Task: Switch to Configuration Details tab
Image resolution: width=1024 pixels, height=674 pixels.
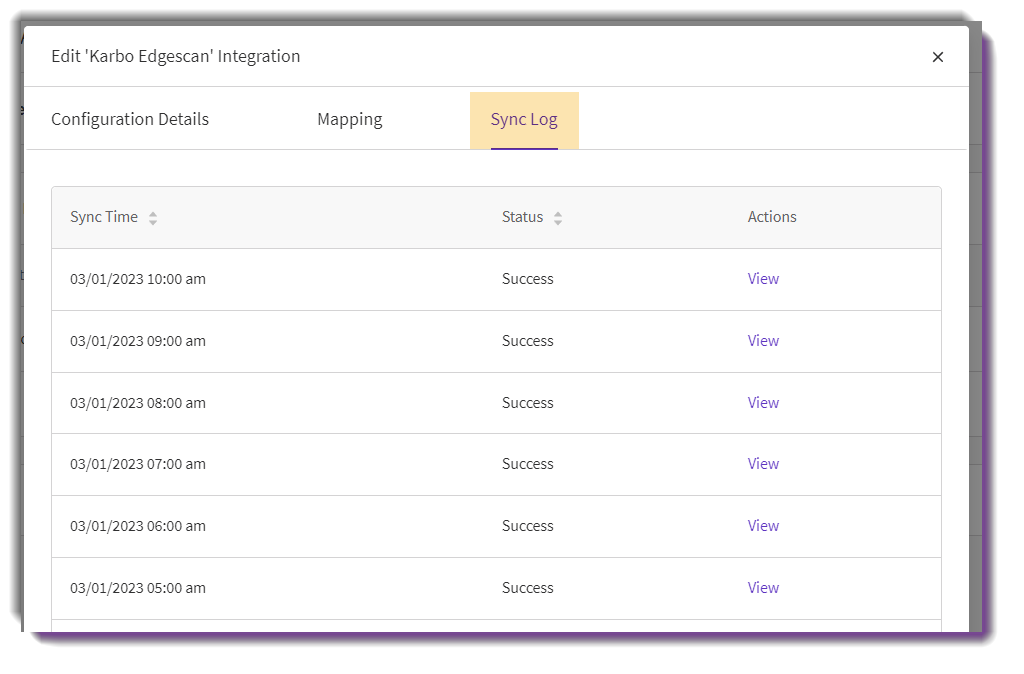Action: pyautogui.click(x=130, y=120)
